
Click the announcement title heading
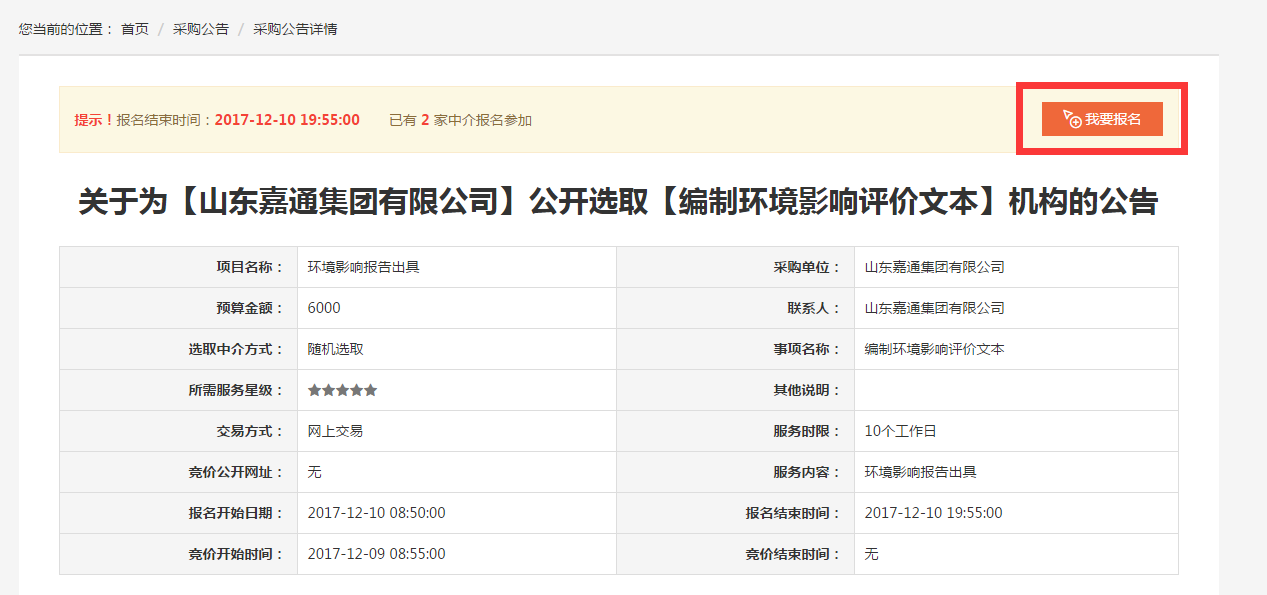point(618,202)
